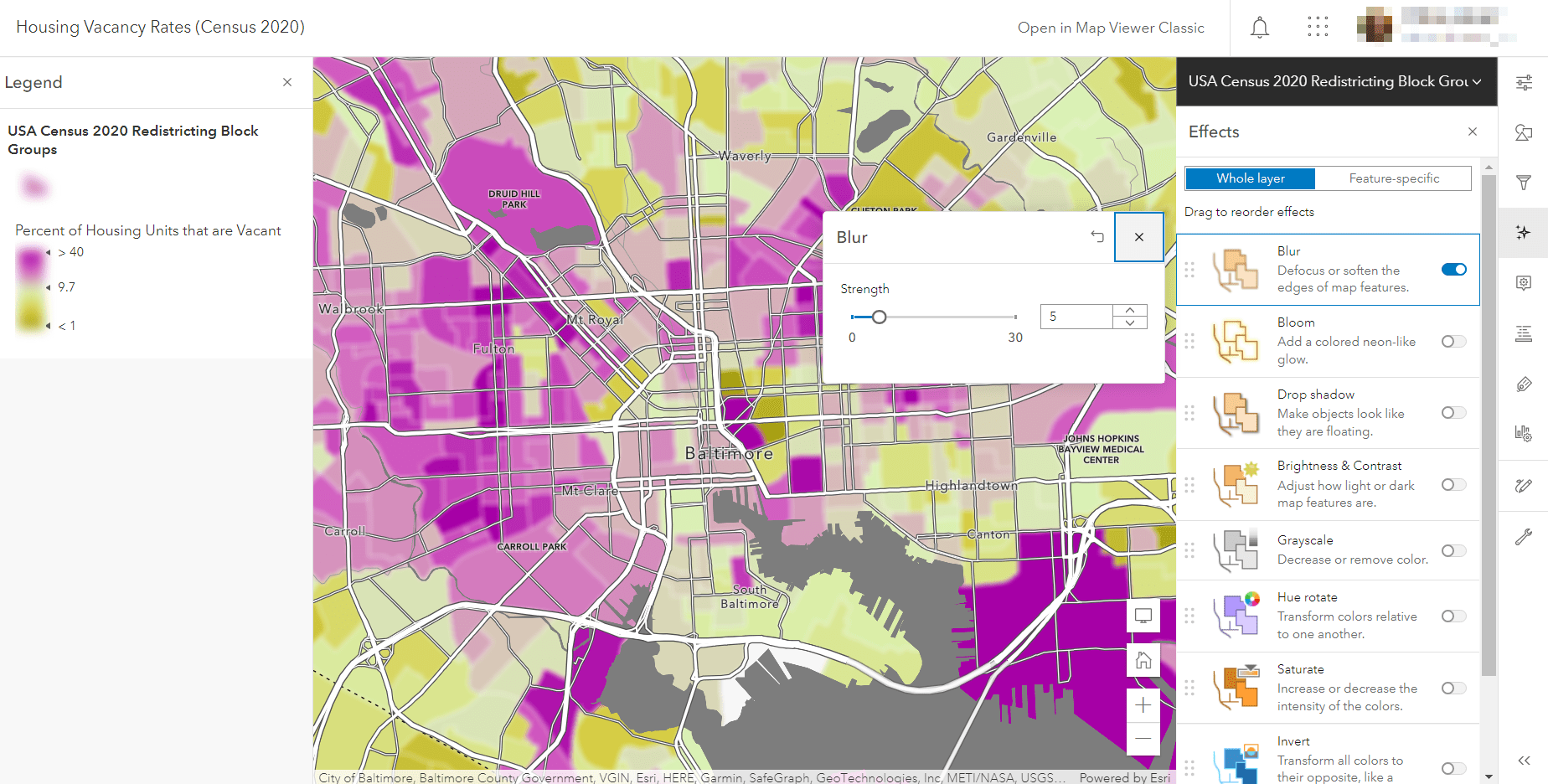Enable the Bloom effect
This screenshot has height=784, width=1548.
[1453, 341]
